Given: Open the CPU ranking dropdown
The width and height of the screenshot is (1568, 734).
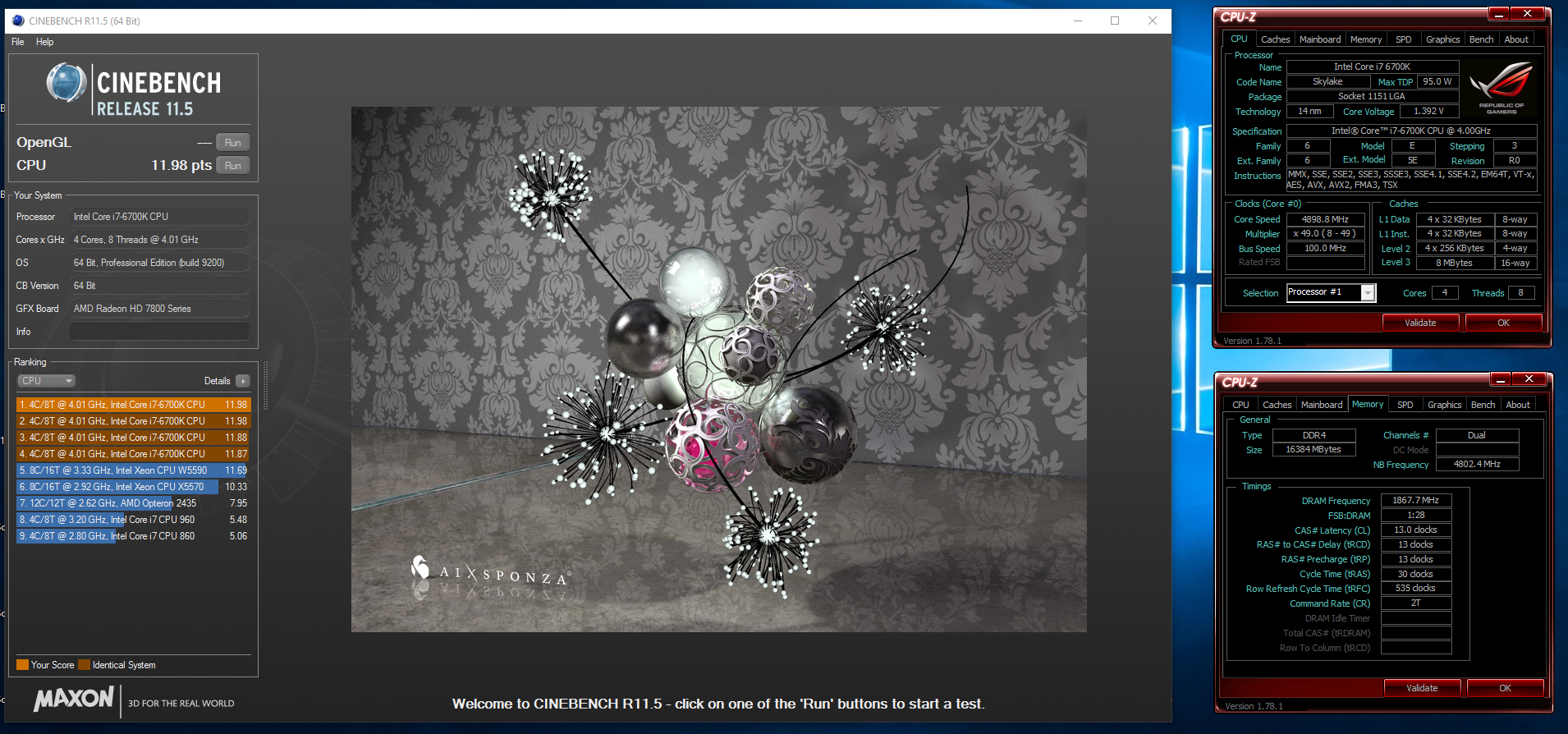Looking at the screenshot, I should (47, 381).
